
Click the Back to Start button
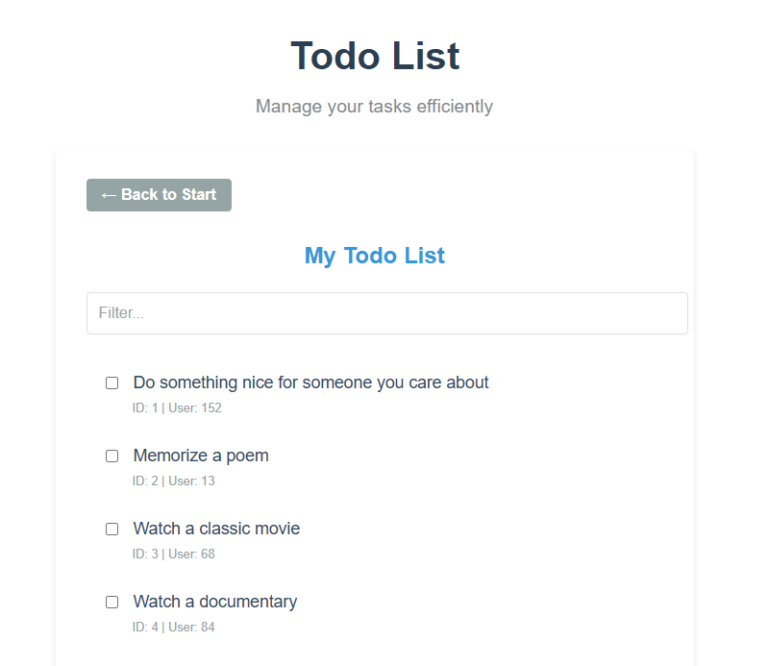pos(159,195)
